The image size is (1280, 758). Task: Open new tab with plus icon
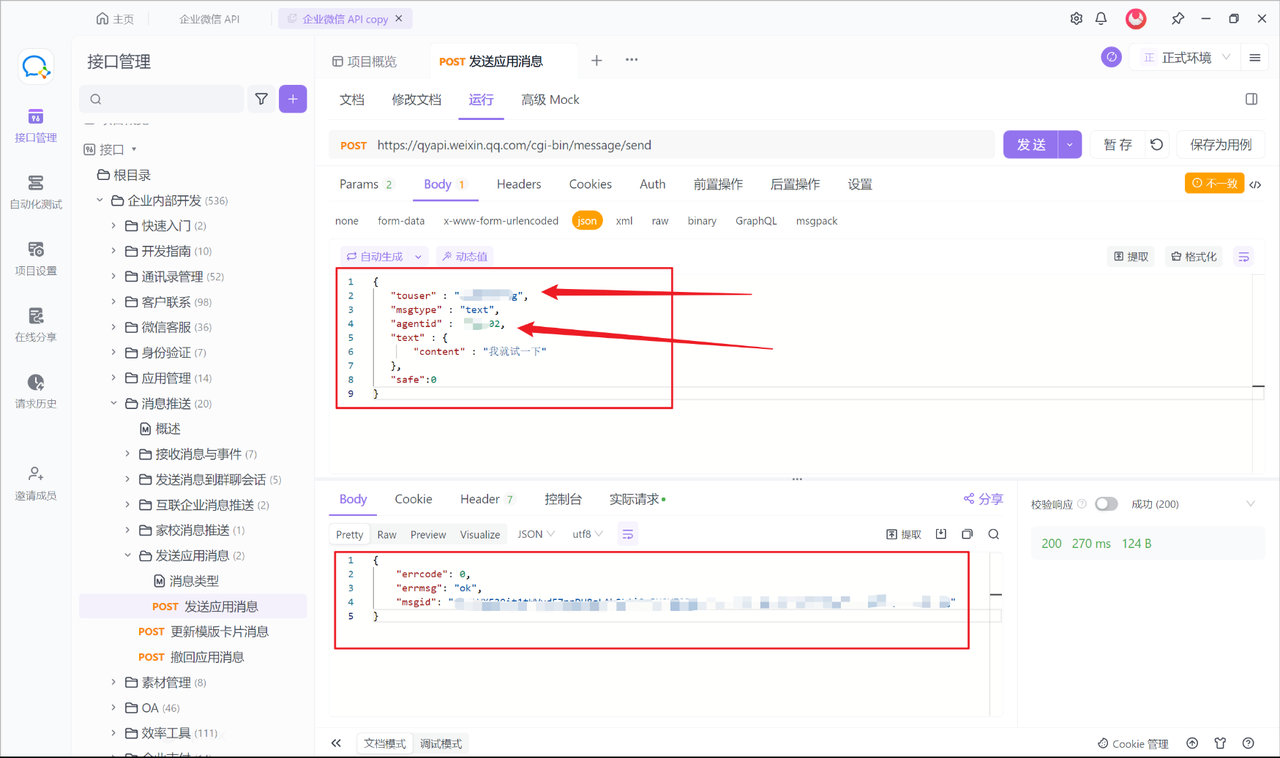click(x=597, y=60)
